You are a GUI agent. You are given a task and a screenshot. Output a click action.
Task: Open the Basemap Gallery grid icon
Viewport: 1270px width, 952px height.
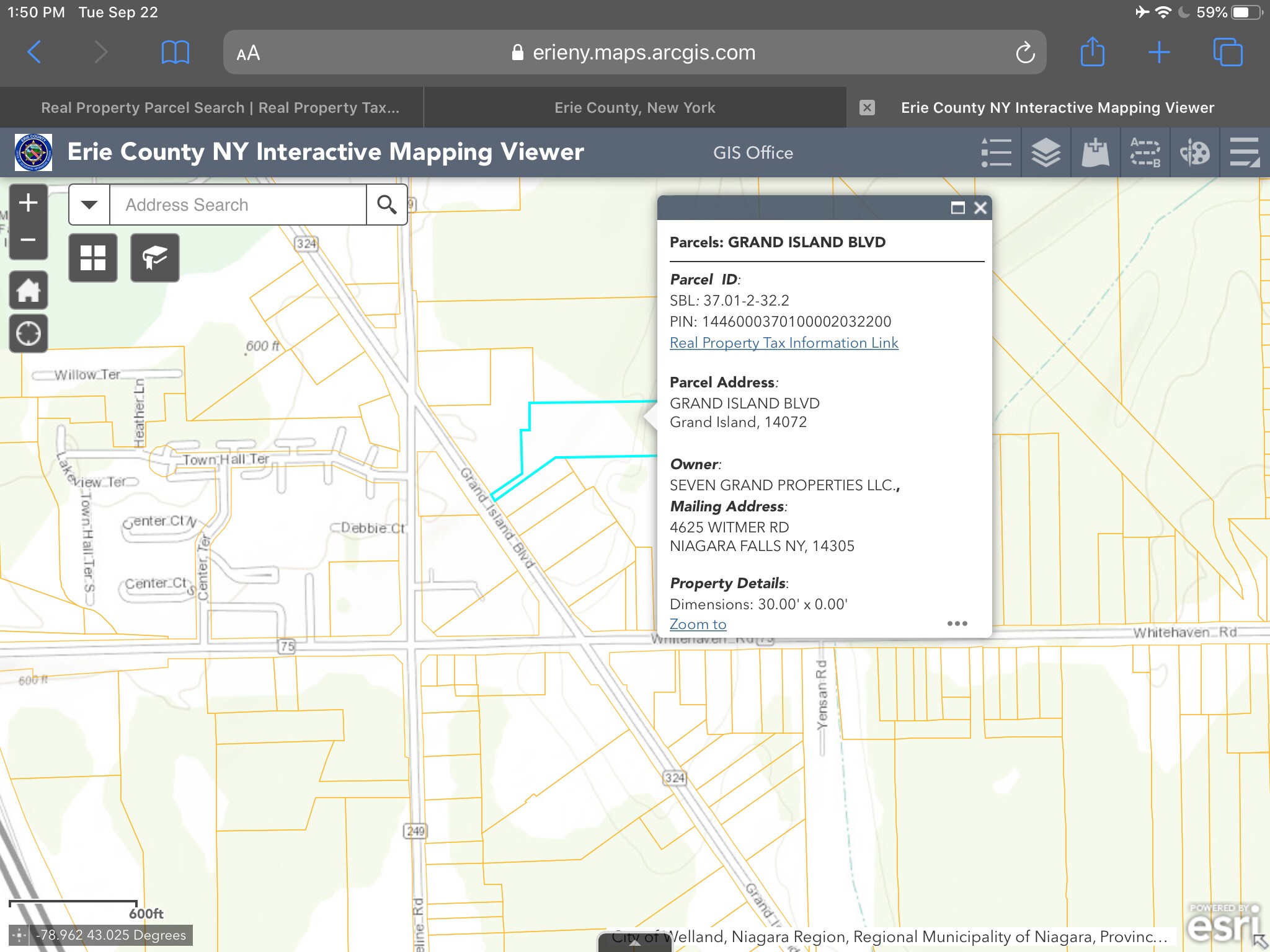(93, 258)
